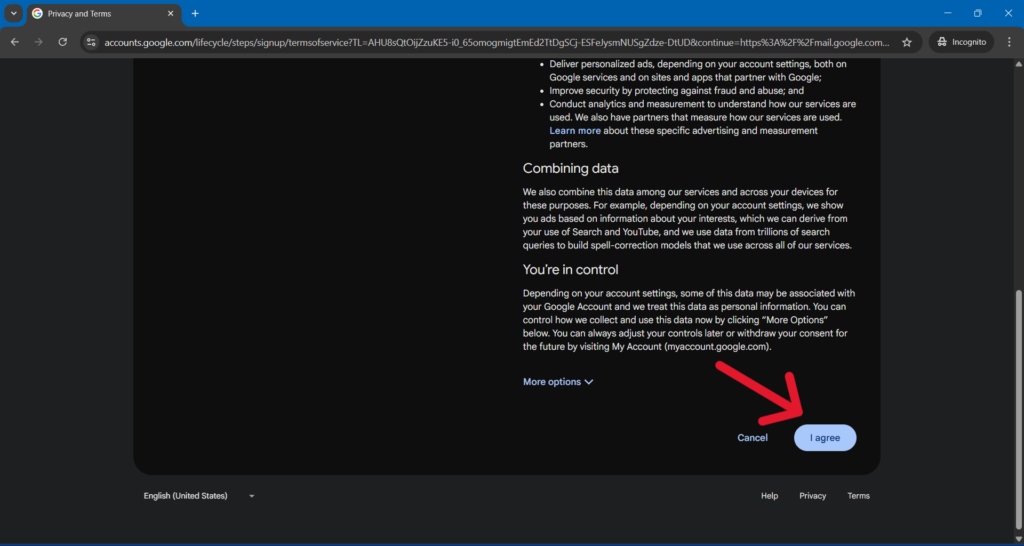Open the Incognito profile indicator
1024x546 pixels.
tap(959, 42)
